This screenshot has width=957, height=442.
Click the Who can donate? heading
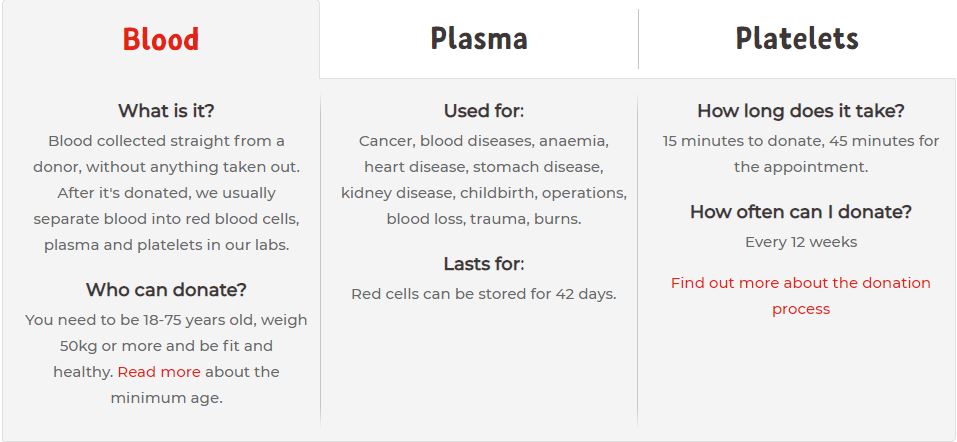point(166,289)
